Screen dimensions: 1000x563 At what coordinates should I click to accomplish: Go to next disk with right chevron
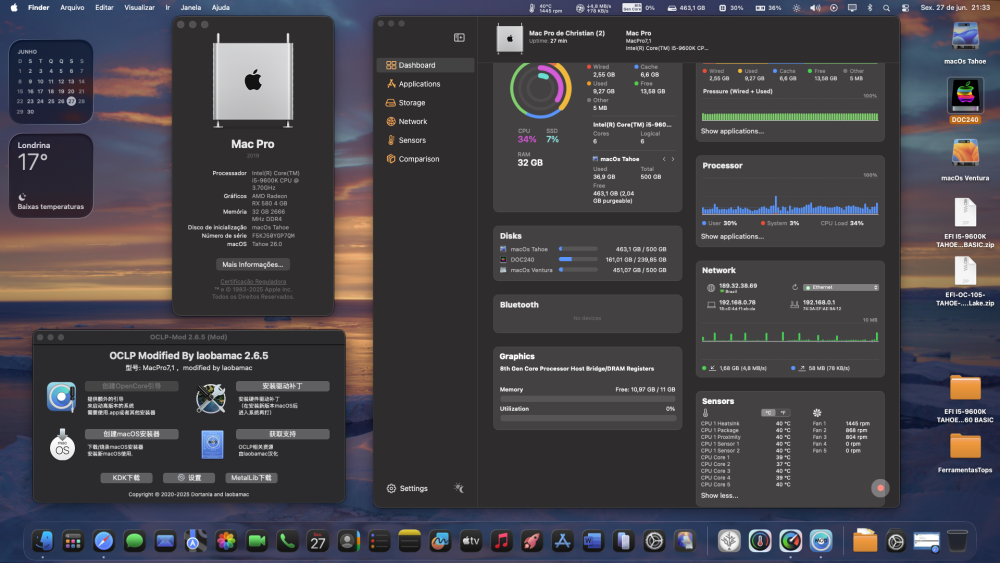(673, 159)
